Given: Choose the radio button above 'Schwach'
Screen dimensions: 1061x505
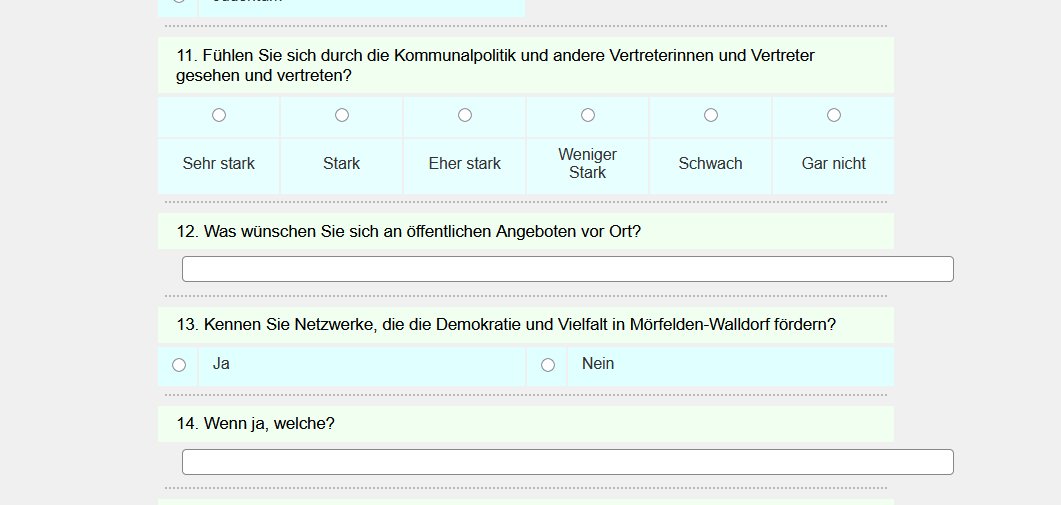Looking at the screenshot, I should (x=710, y=115).
